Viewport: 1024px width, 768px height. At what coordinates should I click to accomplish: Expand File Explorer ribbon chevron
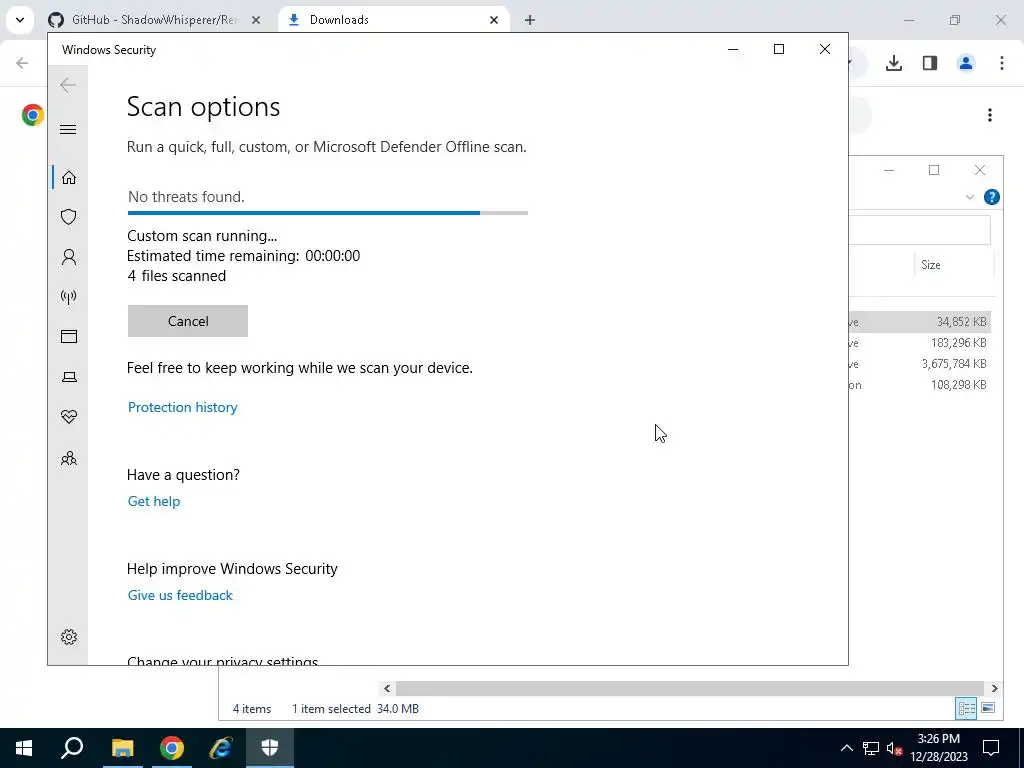click(x=970, y=197)
